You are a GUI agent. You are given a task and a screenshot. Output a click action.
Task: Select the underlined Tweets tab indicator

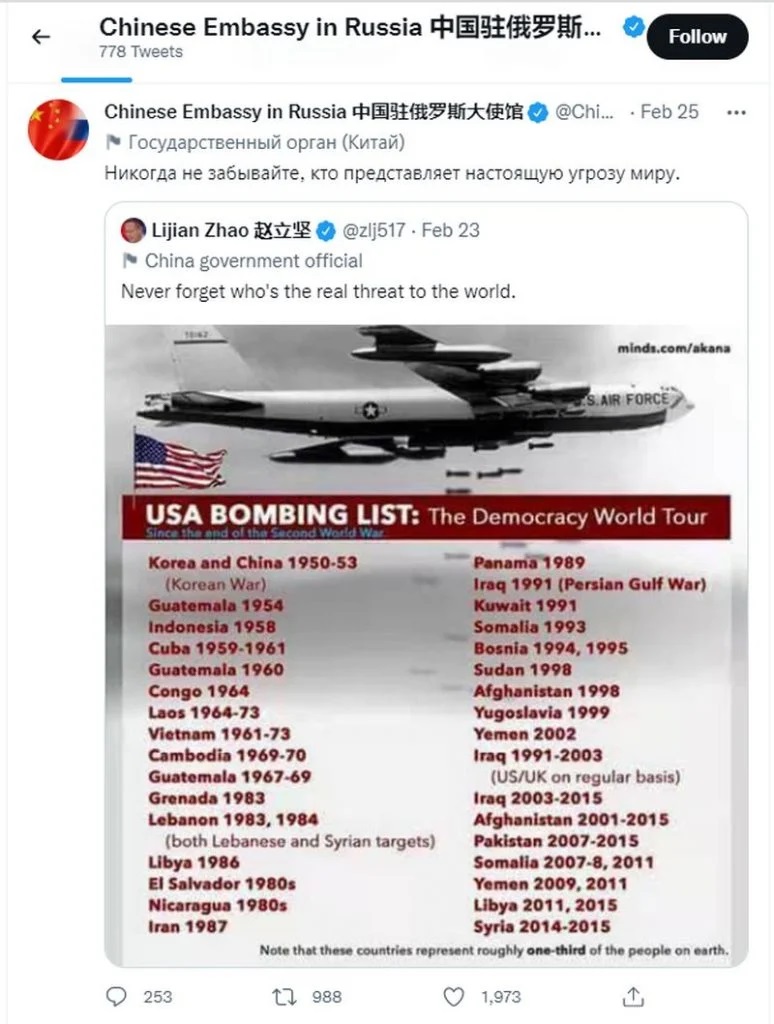click(x=97, y=80)
